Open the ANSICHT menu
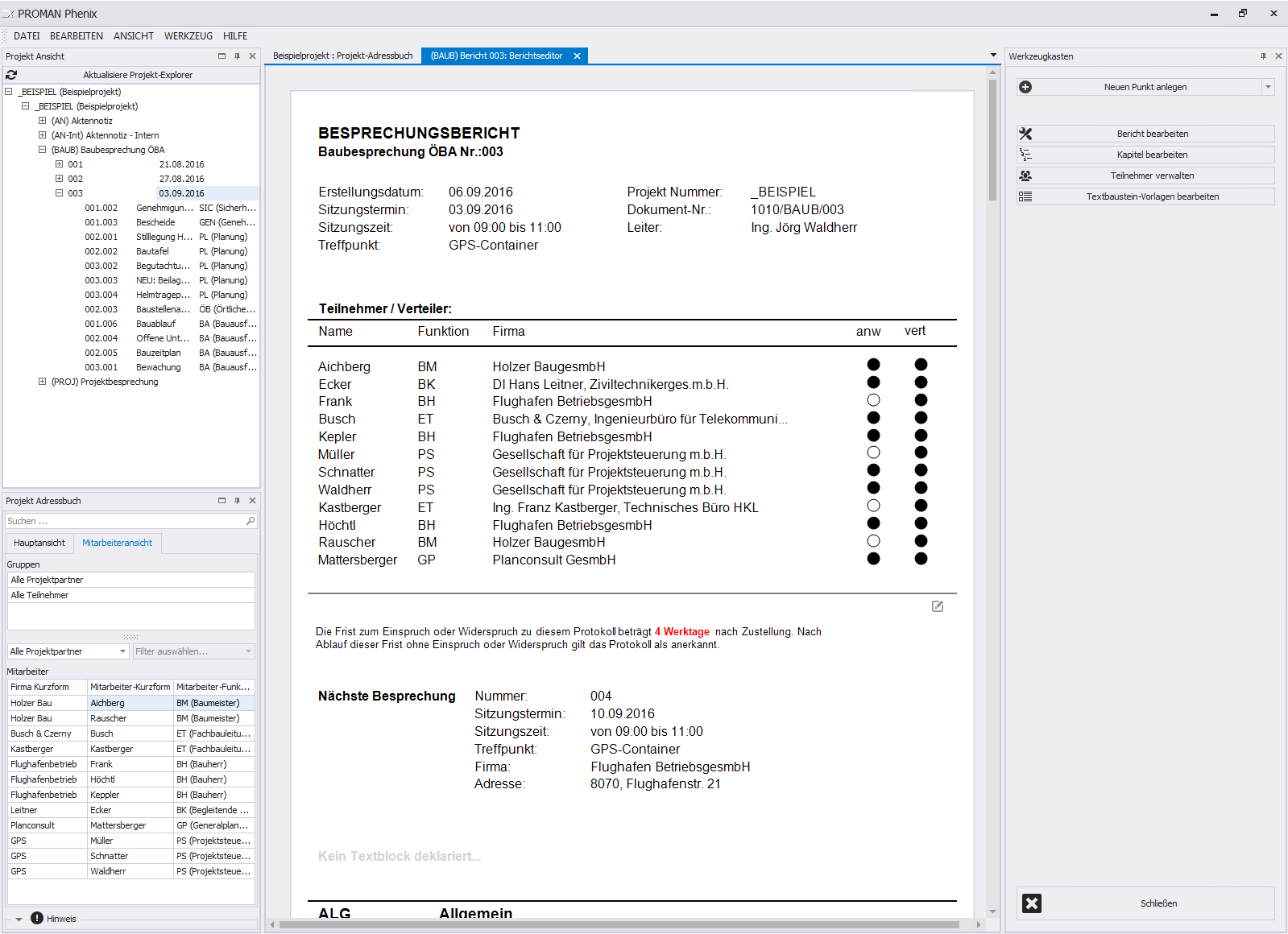The width and height of the screenshot is (1288, 934). [134, 36]
